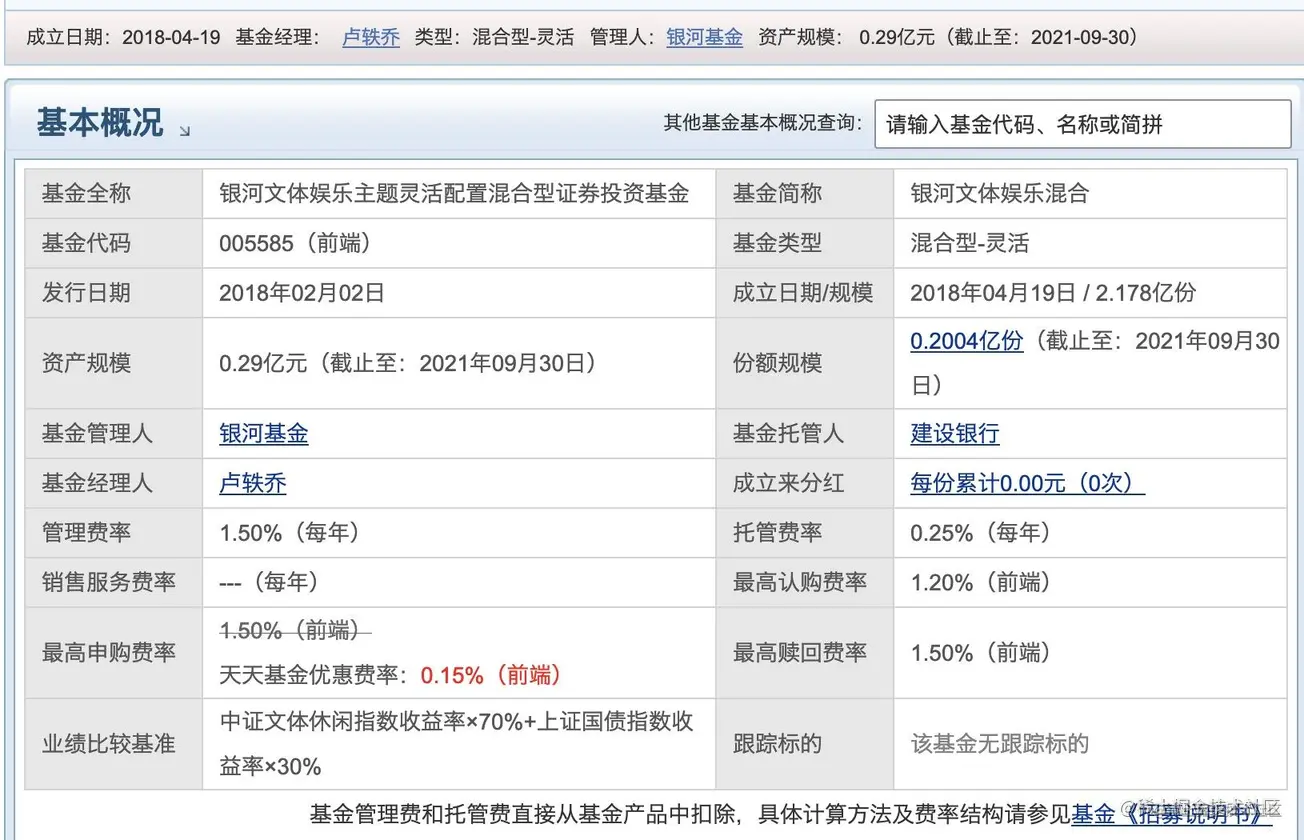Click the small arrow icon beside 基本概况
The image size is (1304, 840).
(185, 130)
